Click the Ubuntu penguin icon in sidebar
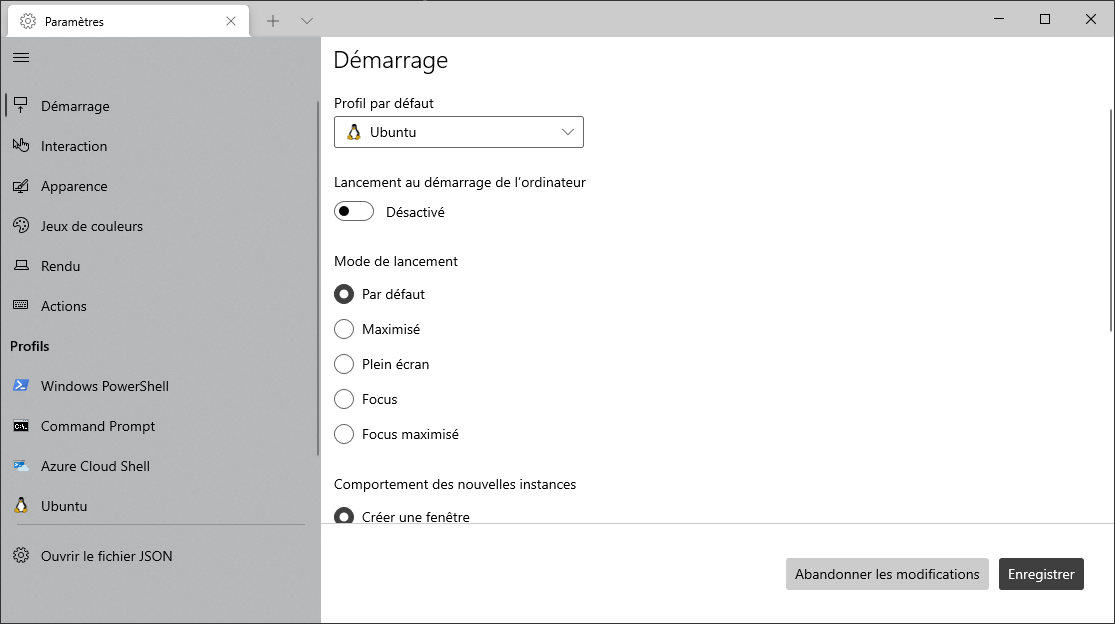1115x624 pixels. (x=21, y=505)
